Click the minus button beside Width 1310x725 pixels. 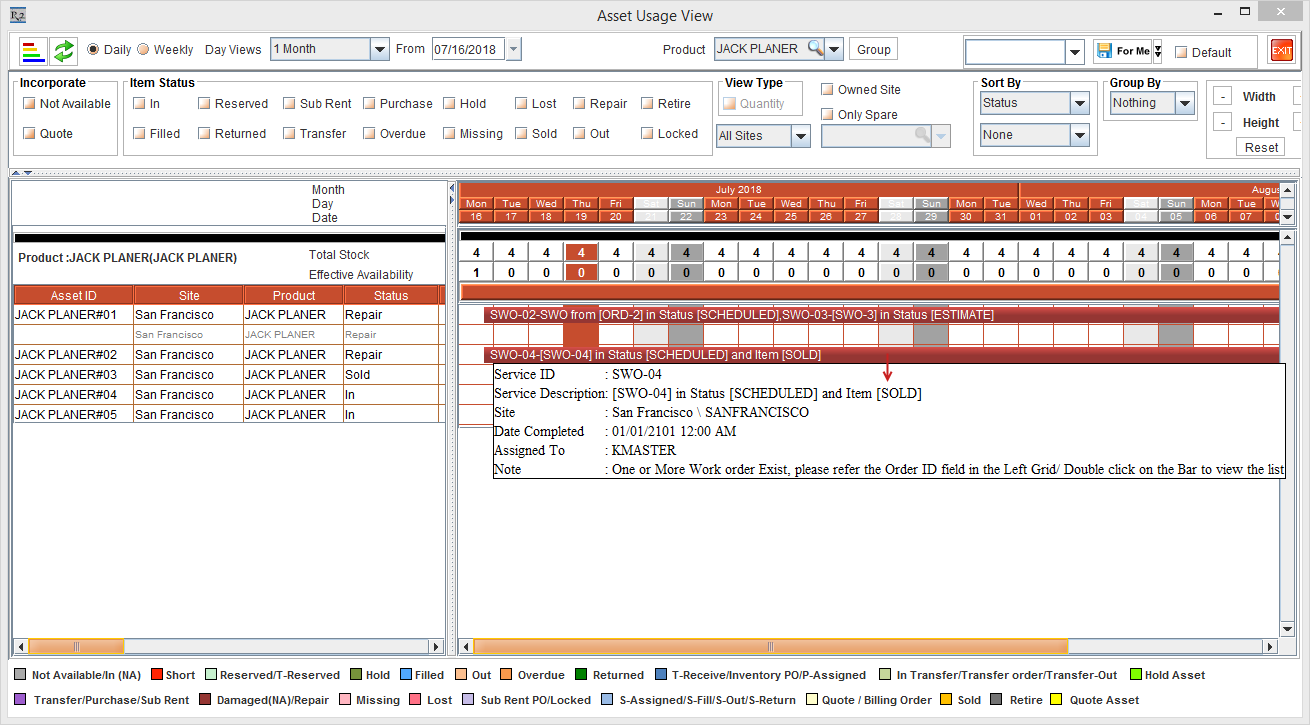1222,97
